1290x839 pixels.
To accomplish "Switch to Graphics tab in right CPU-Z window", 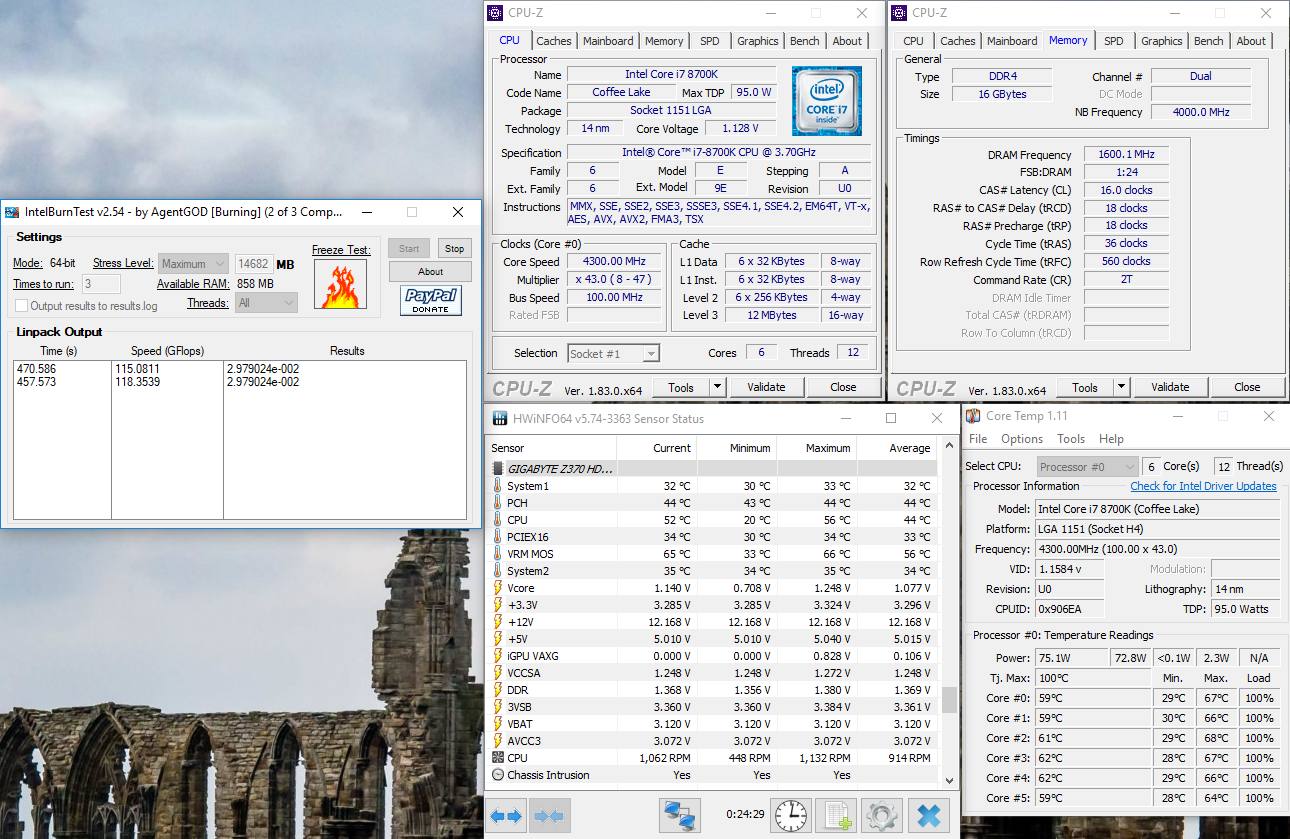I will pyautogui.click(x=1161, y=41).
